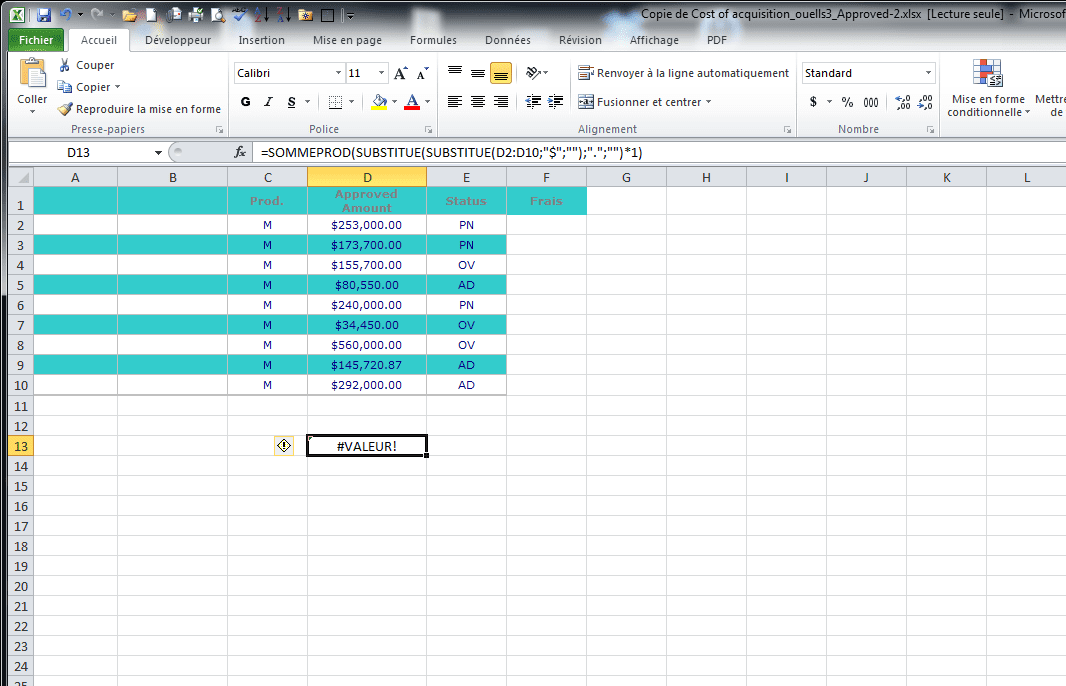
Task: Open the error warning icon beside cell D13
Action: [x=284, y=446]
